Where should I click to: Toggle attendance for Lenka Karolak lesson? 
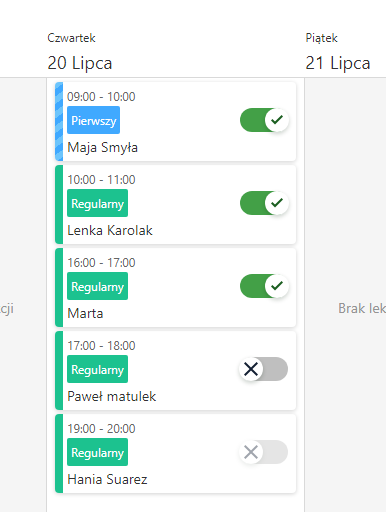[x=264, y=203]
